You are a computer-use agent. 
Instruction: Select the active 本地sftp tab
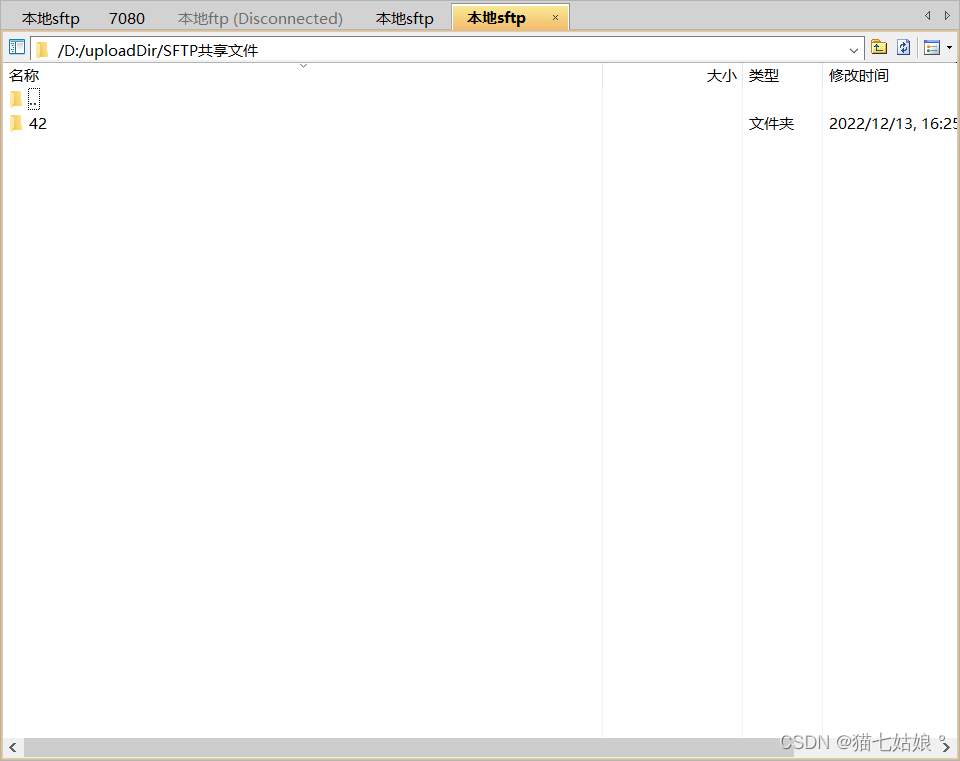coord(497,18)
